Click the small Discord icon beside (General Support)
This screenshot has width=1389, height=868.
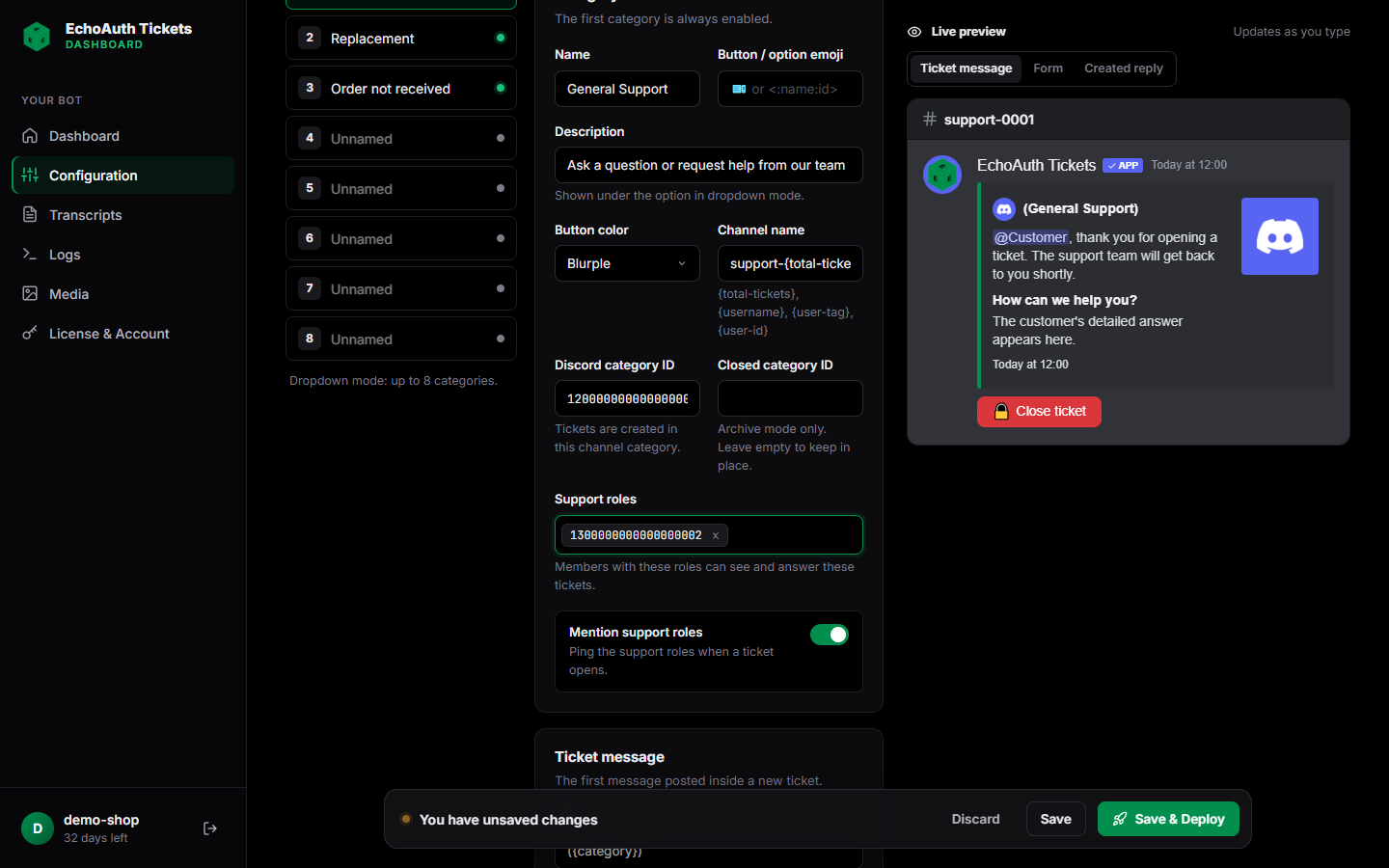[1004, 208]
